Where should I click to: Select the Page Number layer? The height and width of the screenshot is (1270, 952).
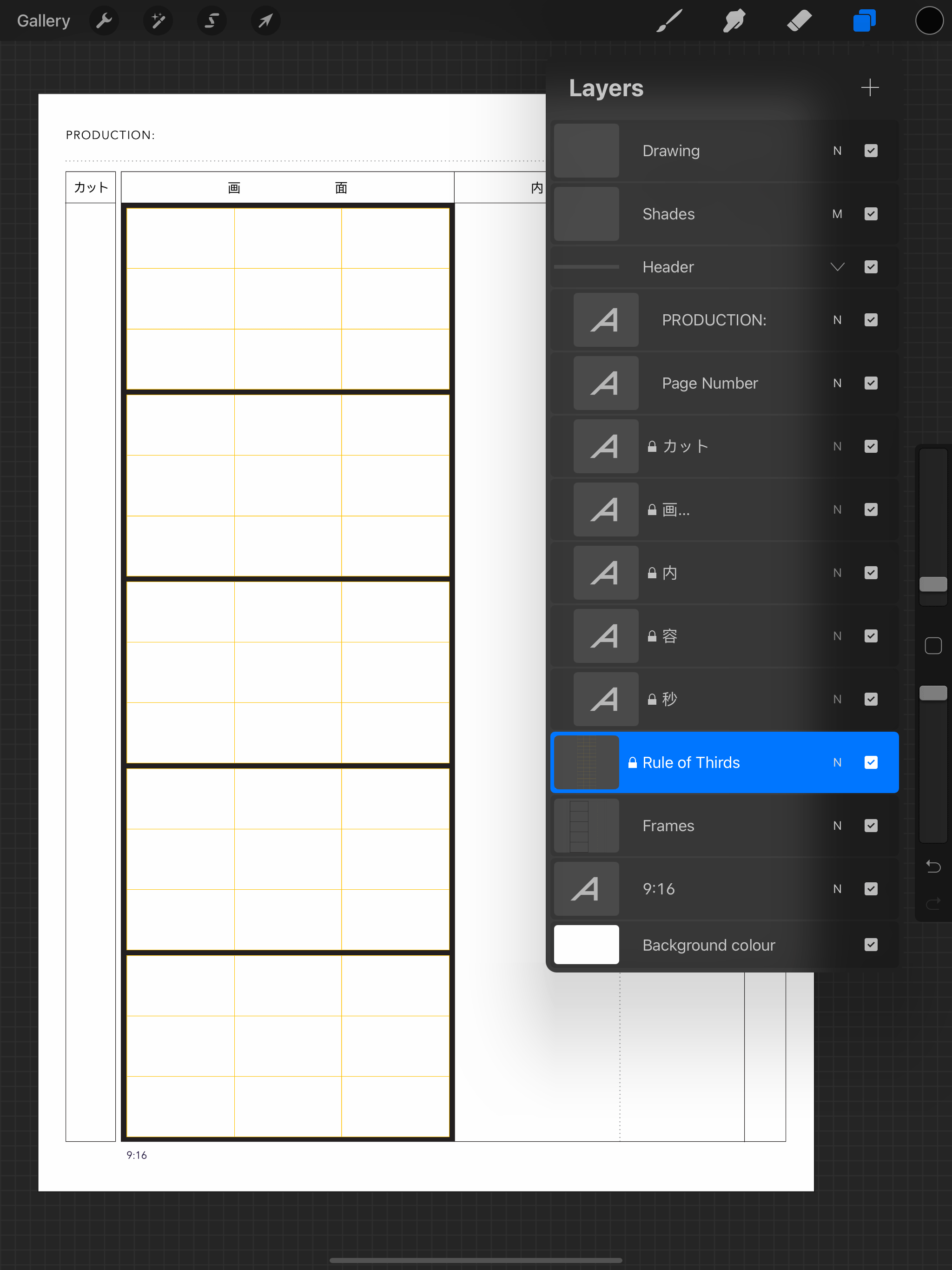(709, 384)
